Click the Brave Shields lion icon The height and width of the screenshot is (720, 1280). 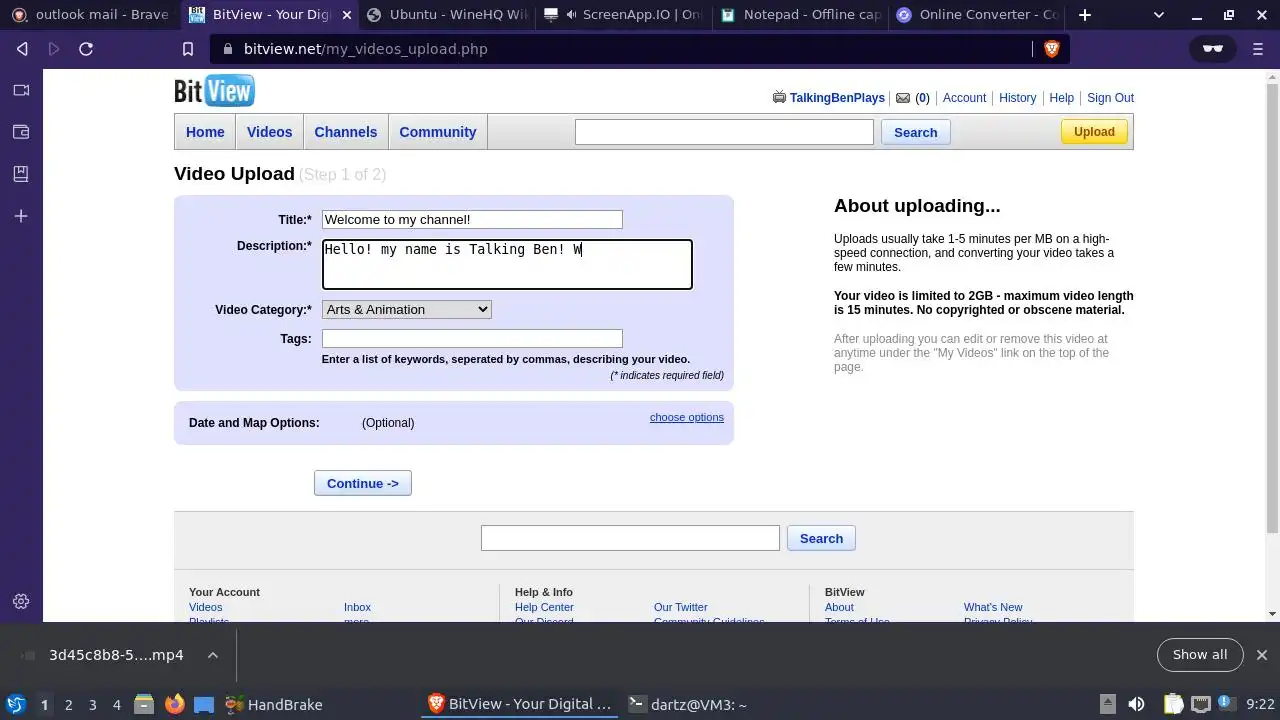pyautogui.click(x=1051, y=49)
